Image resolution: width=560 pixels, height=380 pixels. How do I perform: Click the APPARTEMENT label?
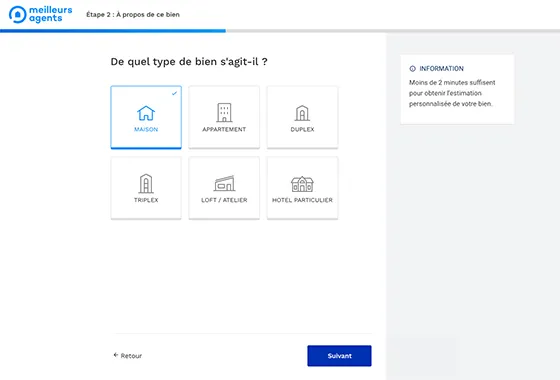(x=224, y=129)
